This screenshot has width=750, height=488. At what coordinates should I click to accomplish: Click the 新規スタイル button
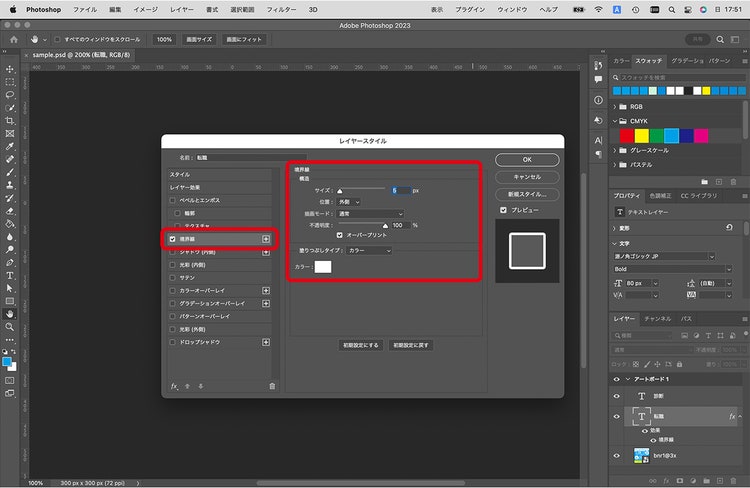click(527, 194)
